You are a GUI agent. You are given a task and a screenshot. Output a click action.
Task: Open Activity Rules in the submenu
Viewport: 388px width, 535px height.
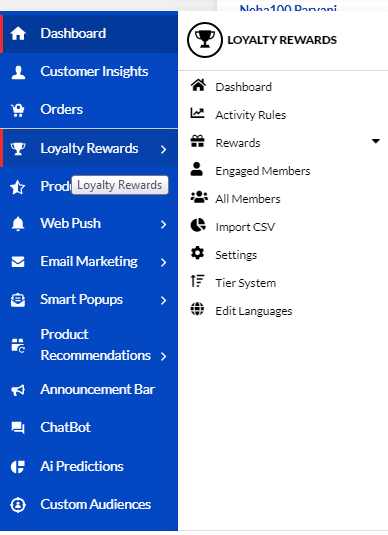pyautogui.click(x=250, y=115)
